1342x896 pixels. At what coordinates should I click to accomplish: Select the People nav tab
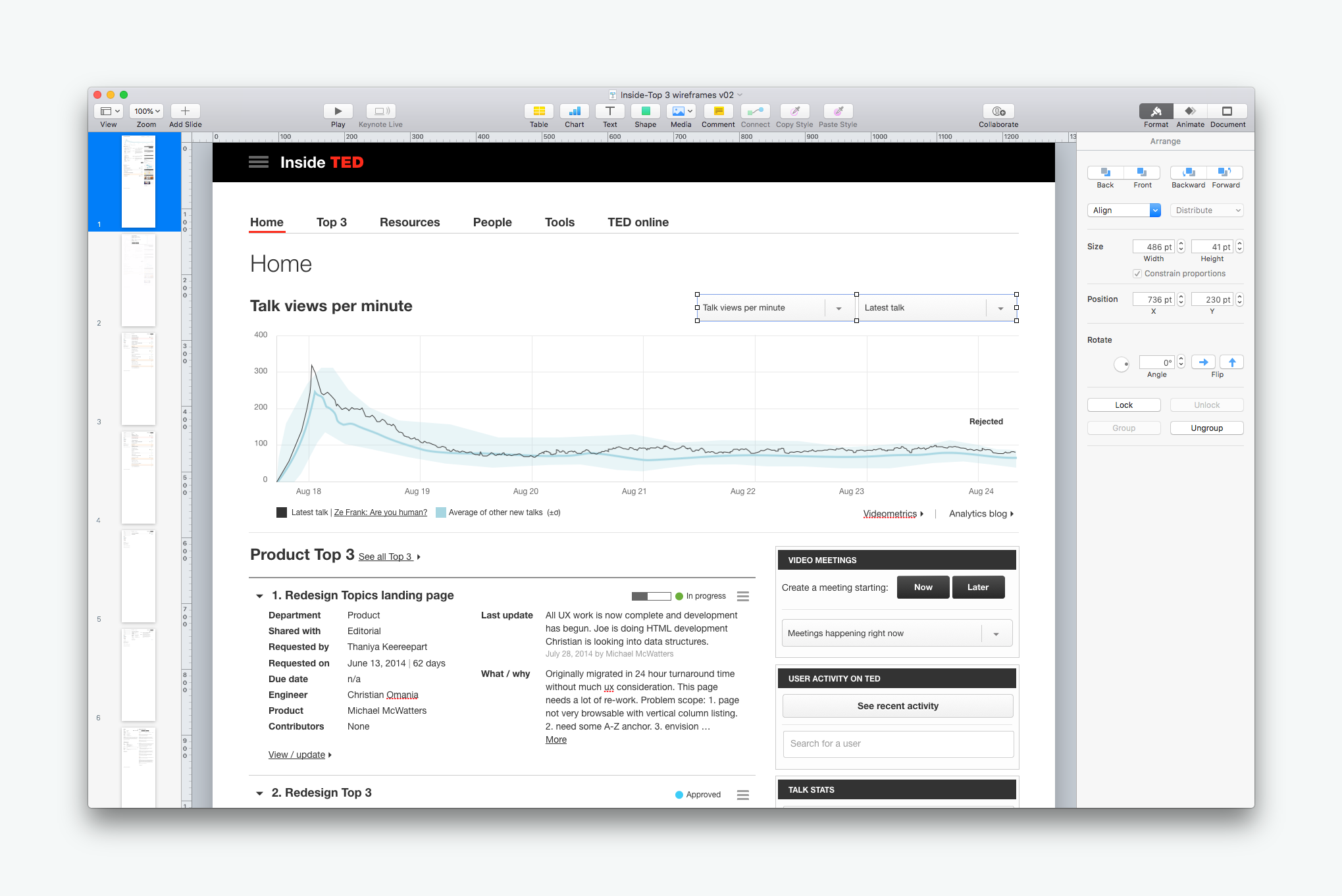(492, 222)
